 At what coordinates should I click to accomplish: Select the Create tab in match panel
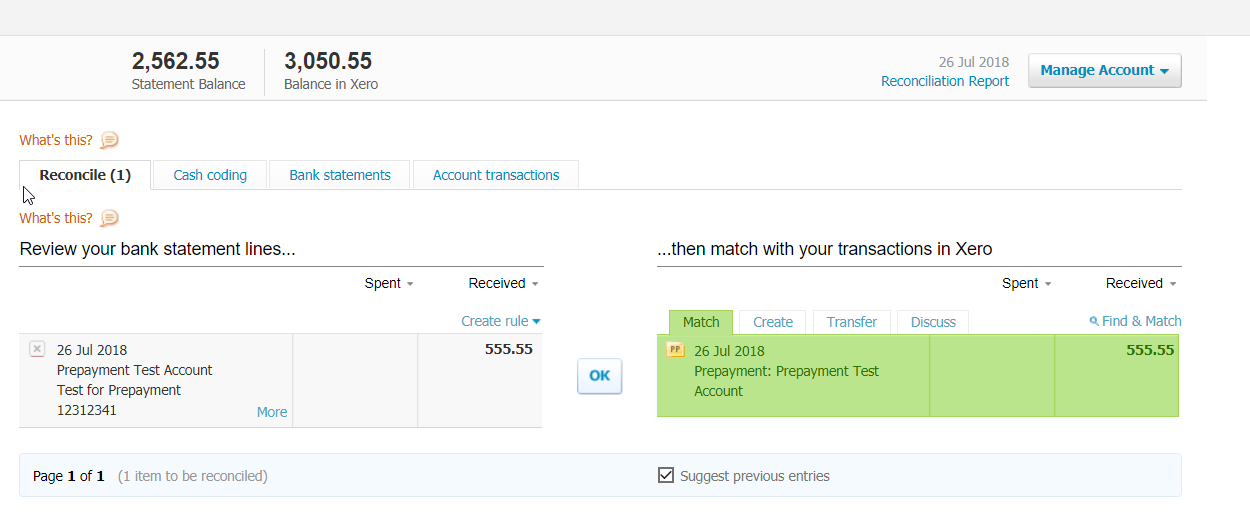tap(773, 322)
